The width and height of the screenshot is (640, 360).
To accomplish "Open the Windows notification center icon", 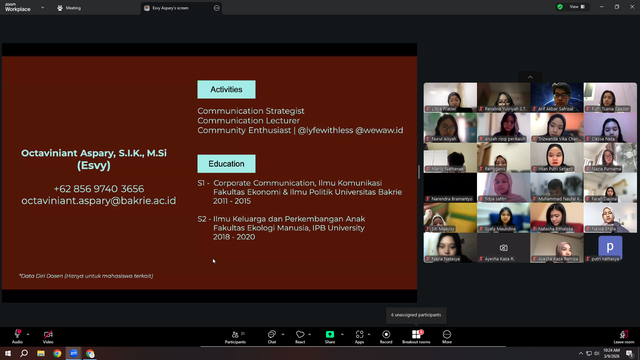I will pos(630,353).
